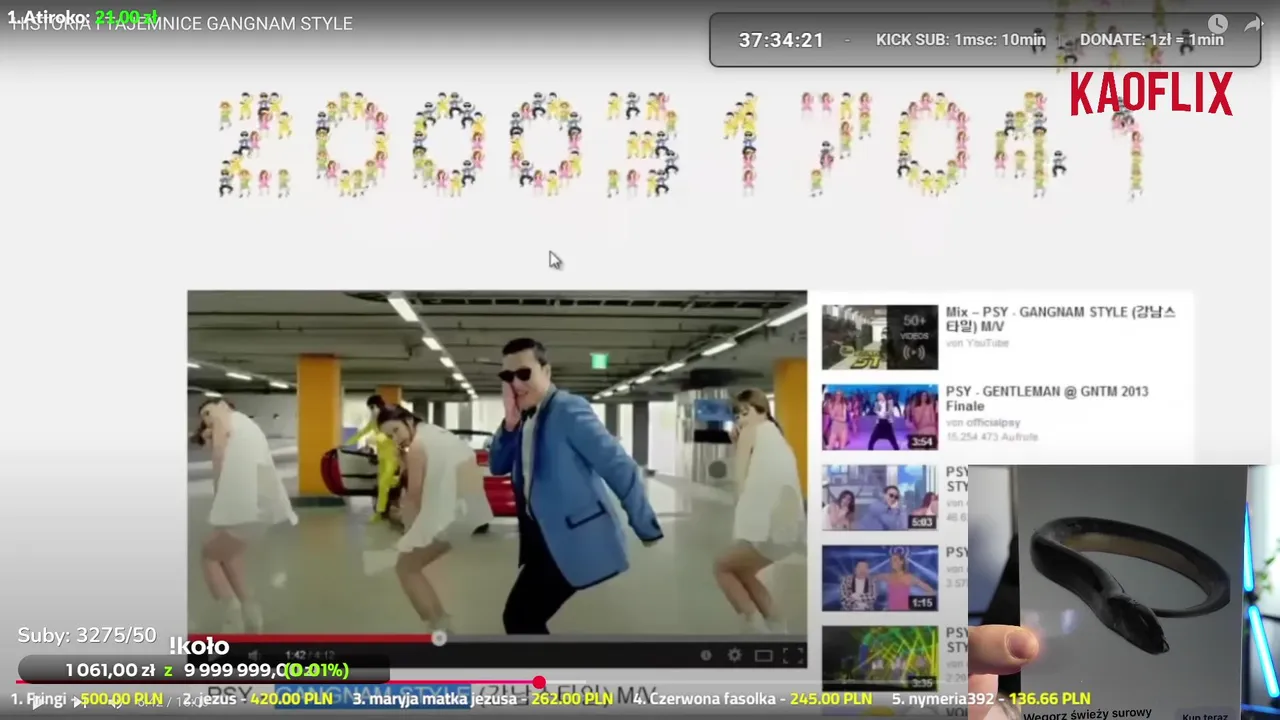Seek using the red outer progress bar handle

tap(539, 683)
